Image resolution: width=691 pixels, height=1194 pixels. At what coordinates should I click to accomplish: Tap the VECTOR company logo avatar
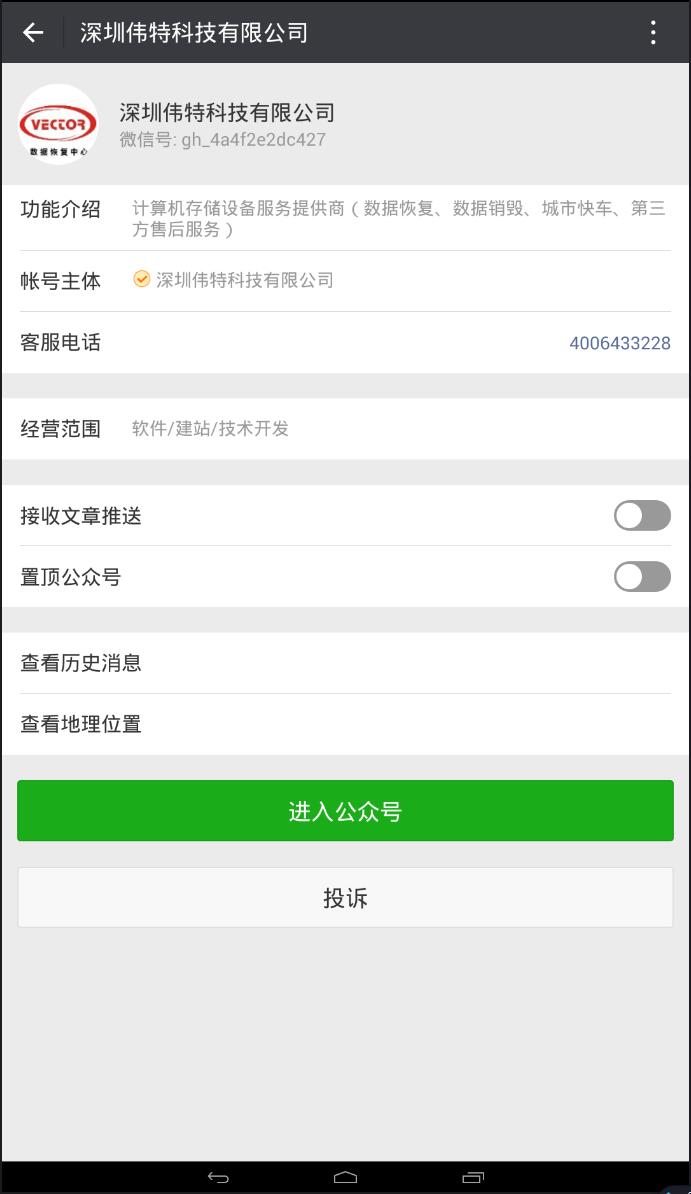57,124
